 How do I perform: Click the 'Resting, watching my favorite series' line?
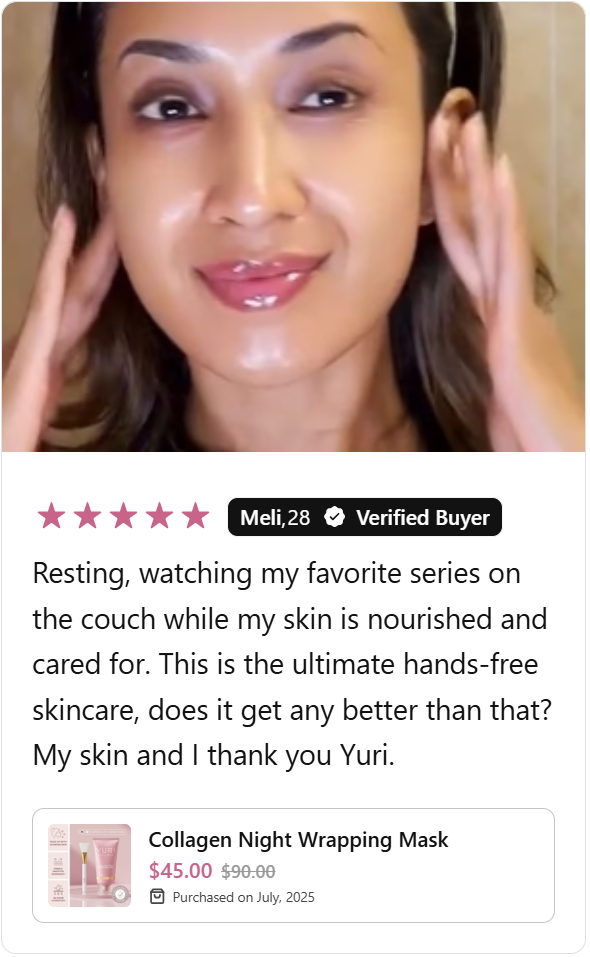click(276, 574)
